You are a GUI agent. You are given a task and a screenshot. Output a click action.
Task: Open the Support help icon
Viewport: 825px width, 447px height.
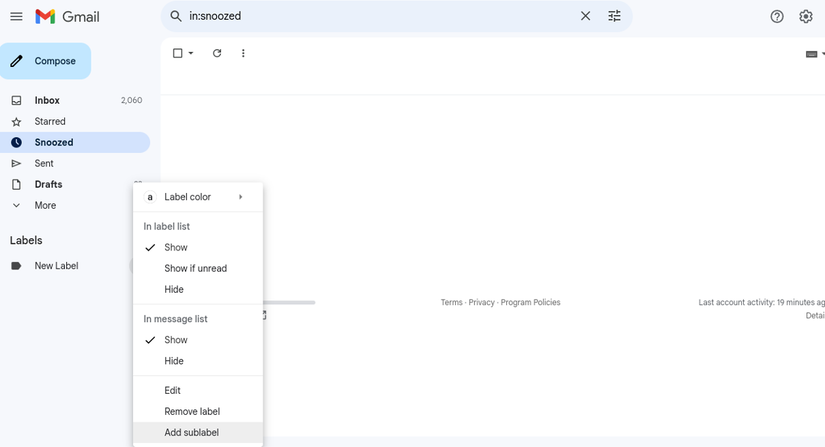(x=777, y=16)
